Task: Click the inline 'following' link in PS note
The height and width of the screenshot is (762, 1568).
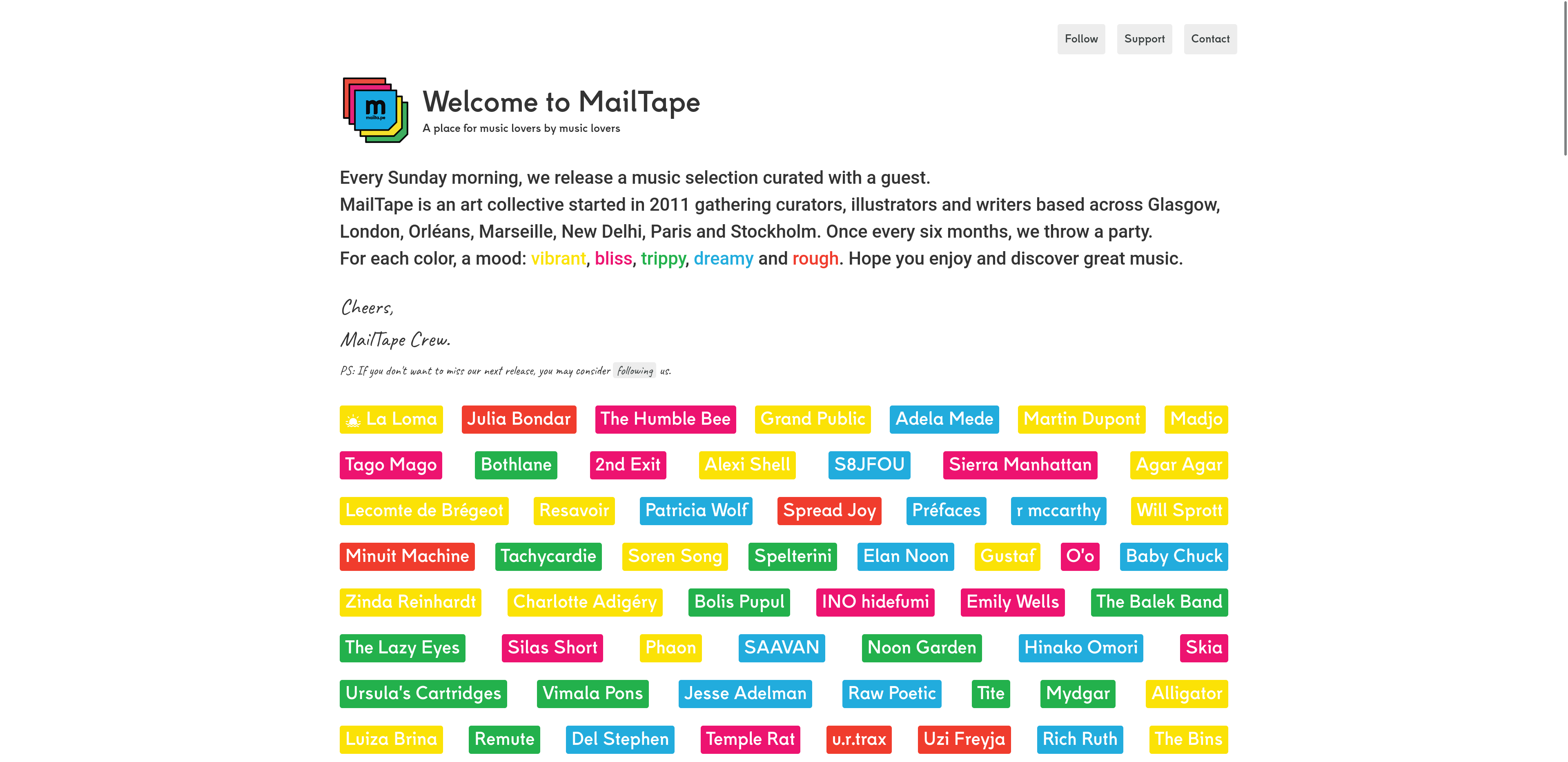Action: point(634,371)
